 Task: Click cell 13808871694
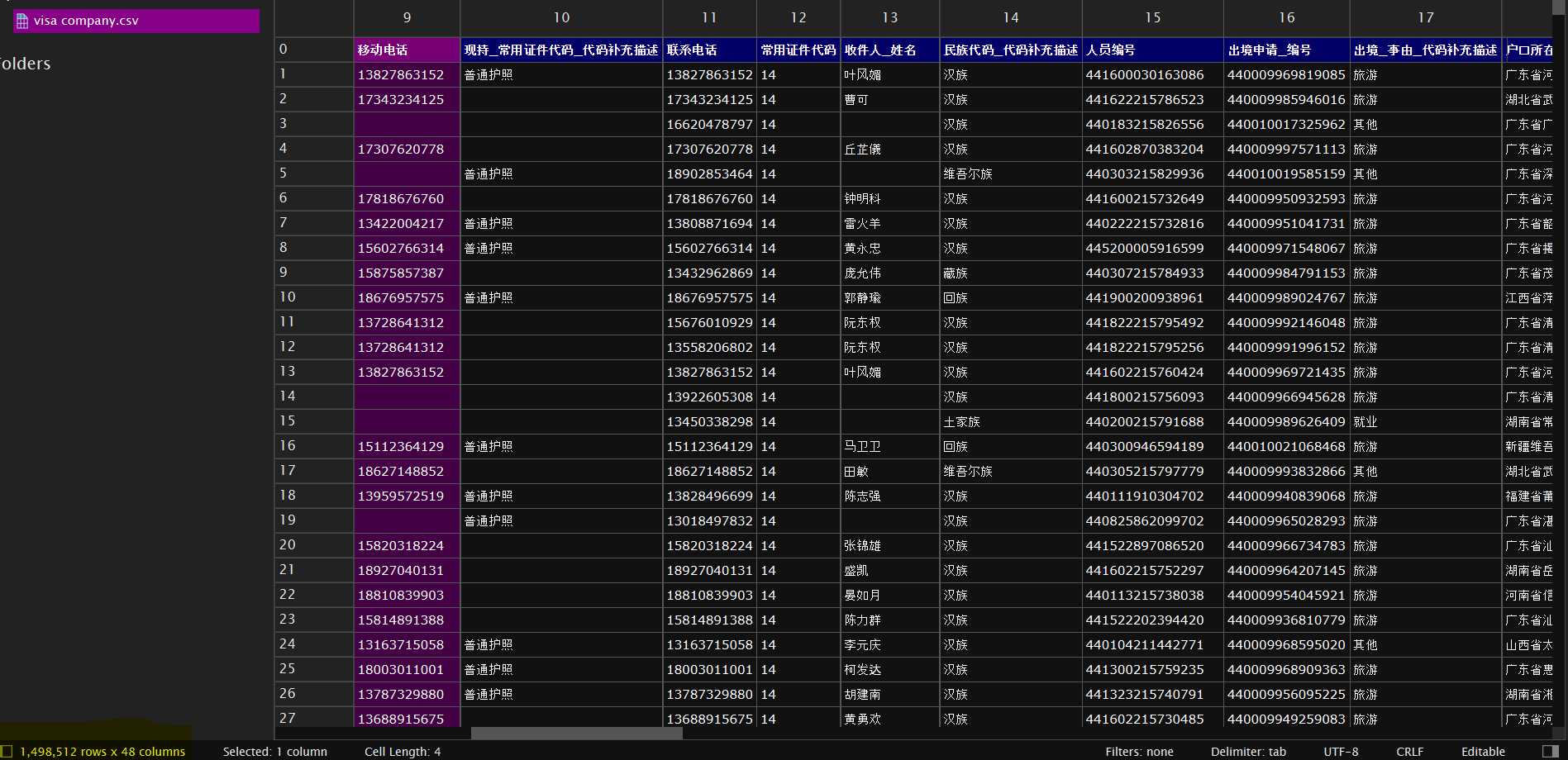pos(709,223)
